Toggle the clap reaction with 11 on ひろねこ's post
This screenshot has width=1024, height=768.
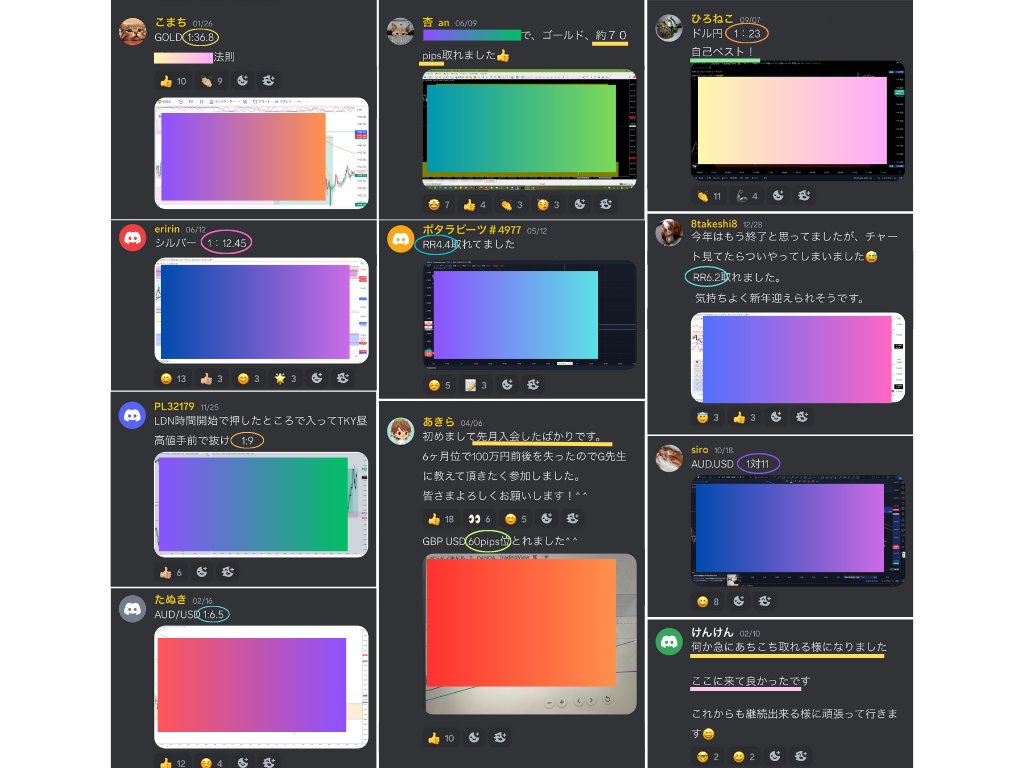[x=709, y=196]
